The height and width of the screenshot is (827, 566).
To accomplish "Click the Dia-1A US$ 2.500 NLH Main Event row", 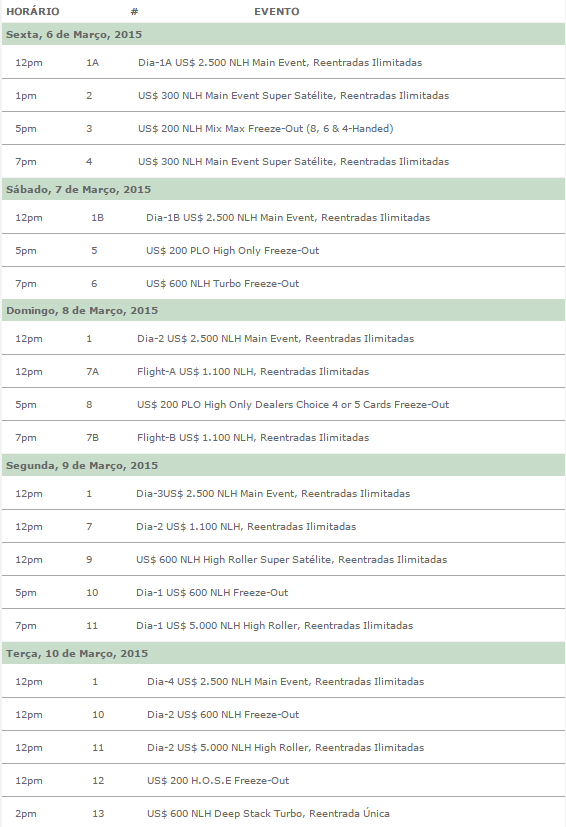I will (283, 62).
